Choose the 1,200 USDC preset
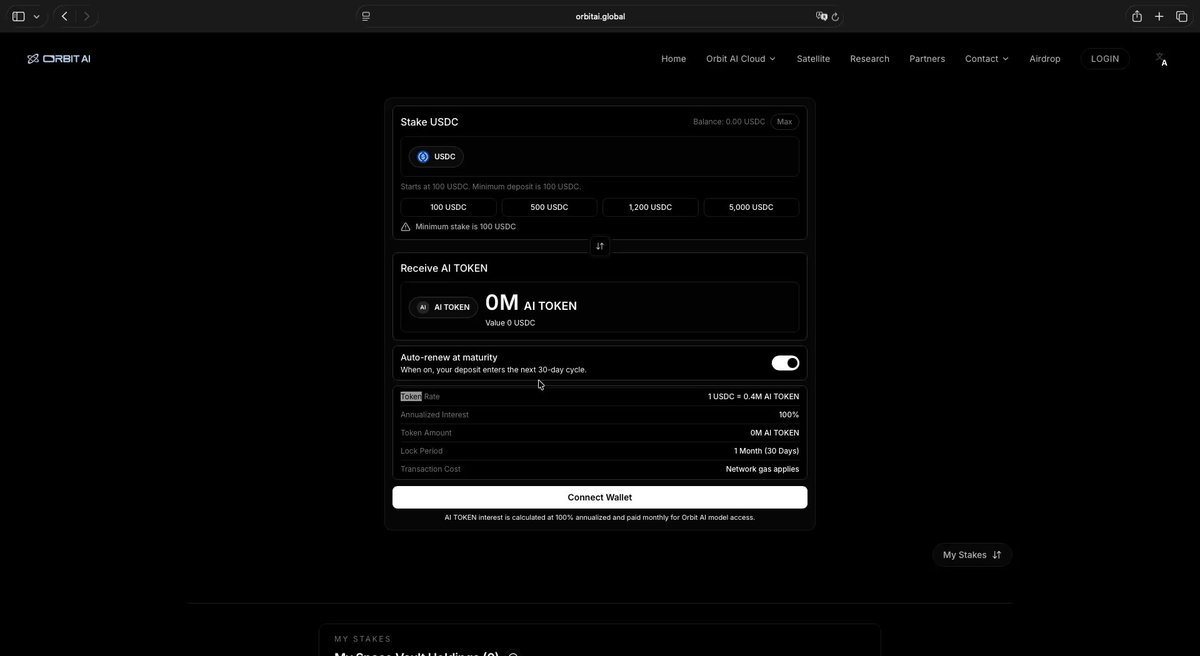This screenshot has height=656, width=1200. pos(650,207)
